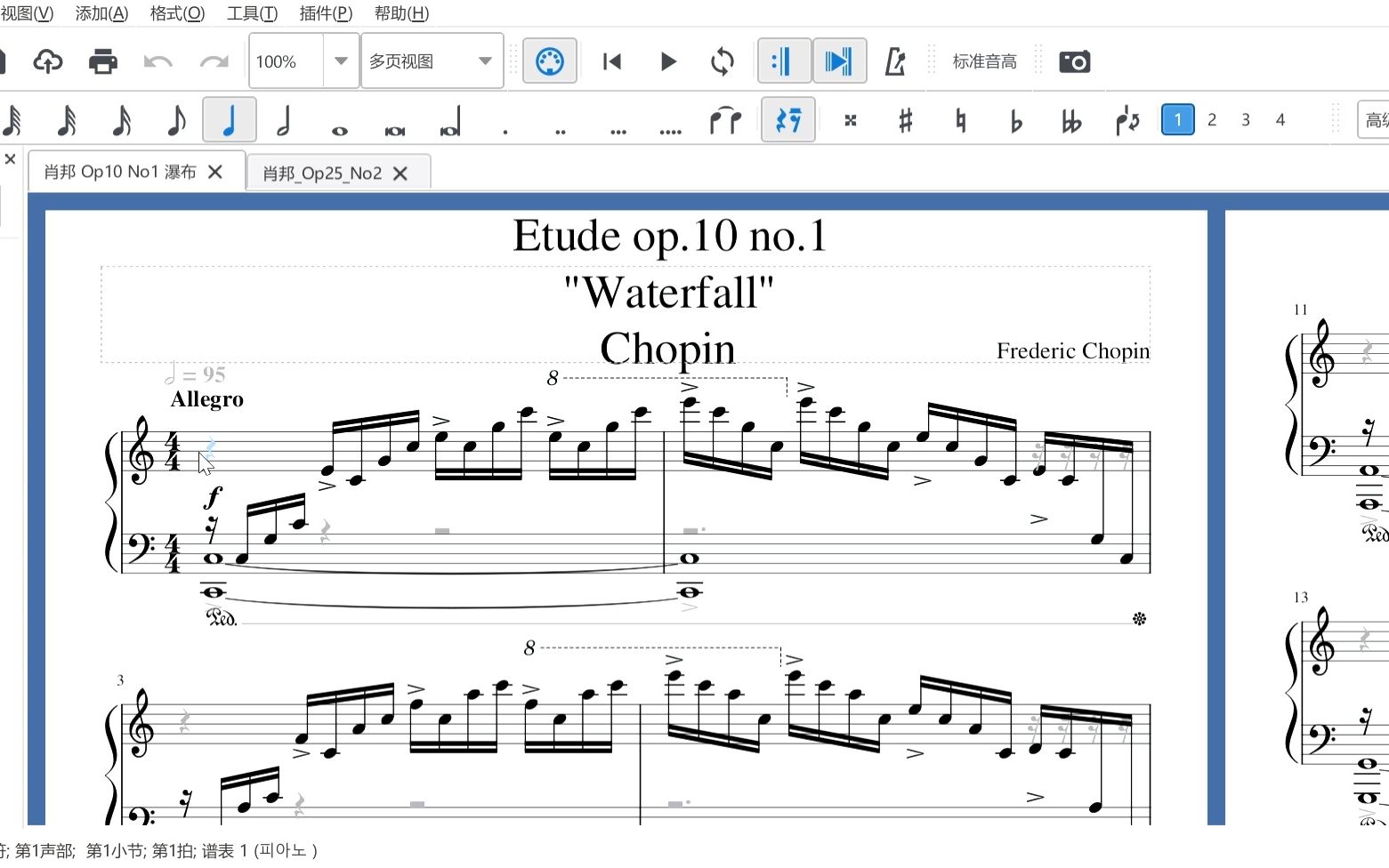This screenshot has width=1389, height=868.
Task: Apply sharp accidental
Action: point(906,120)
